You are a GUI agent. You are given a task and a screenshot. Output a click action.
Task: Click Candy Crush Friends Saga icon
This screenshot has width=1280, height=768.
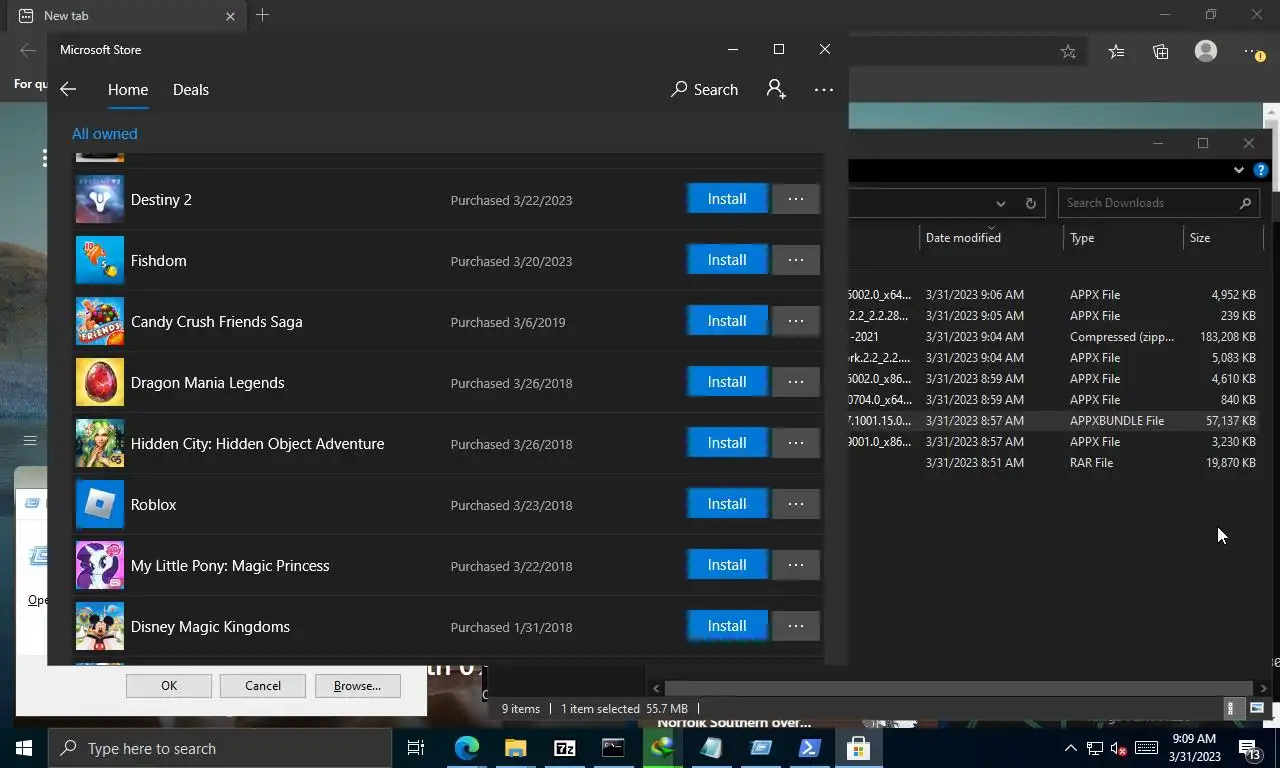point(100,322)
